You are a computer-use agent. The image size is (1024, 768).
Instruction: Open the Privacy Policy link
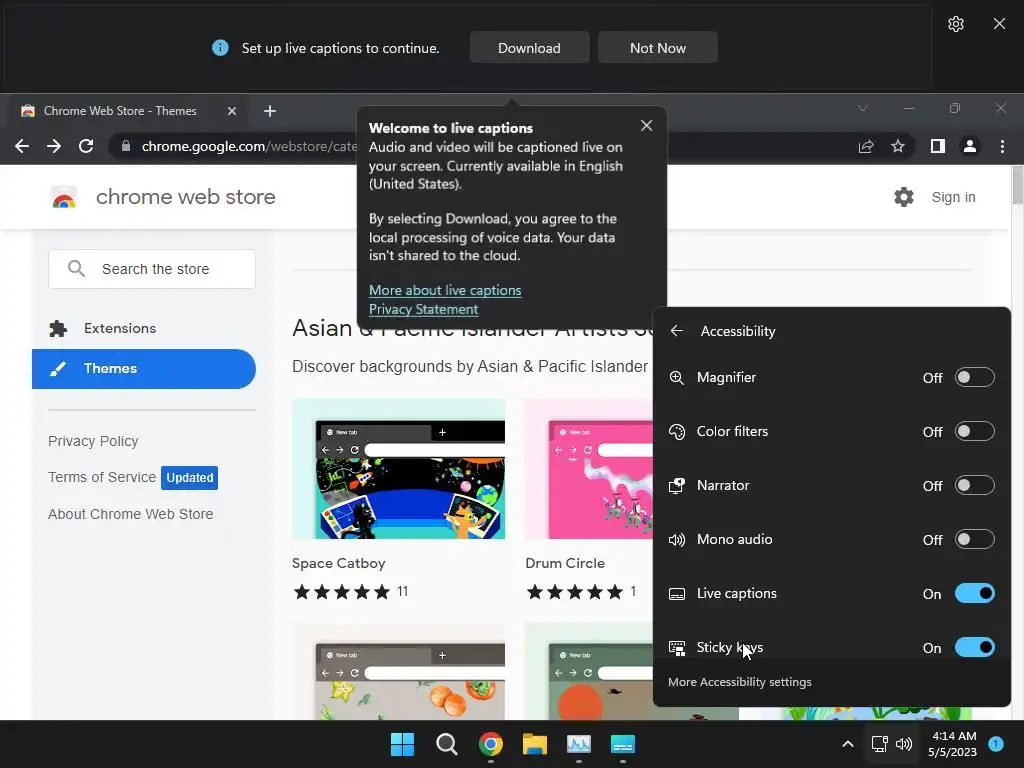tap(93, 441)
